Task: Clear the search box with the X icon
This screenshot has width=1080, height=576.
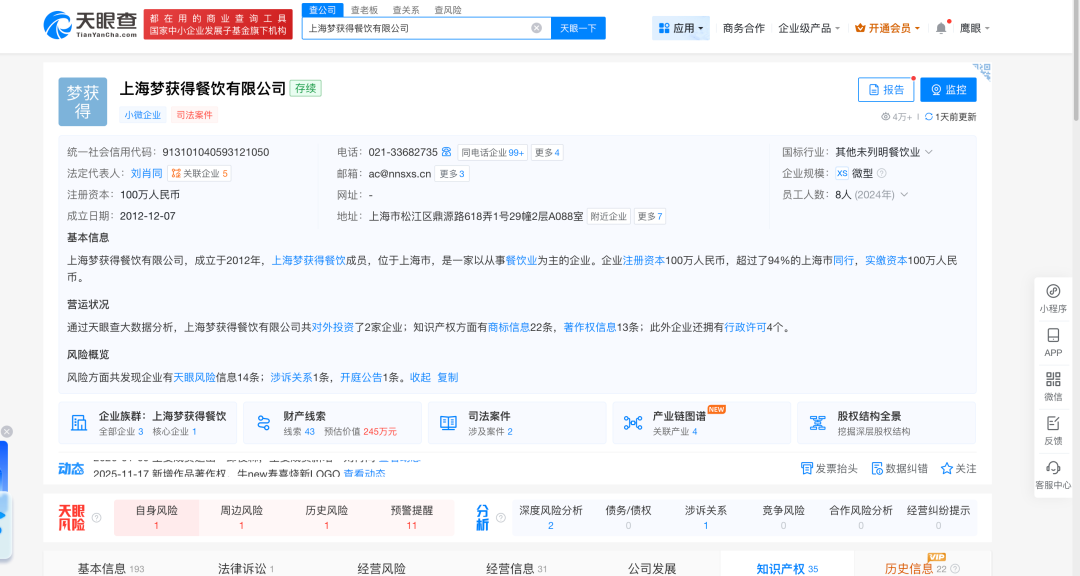Action: [537, 28]
